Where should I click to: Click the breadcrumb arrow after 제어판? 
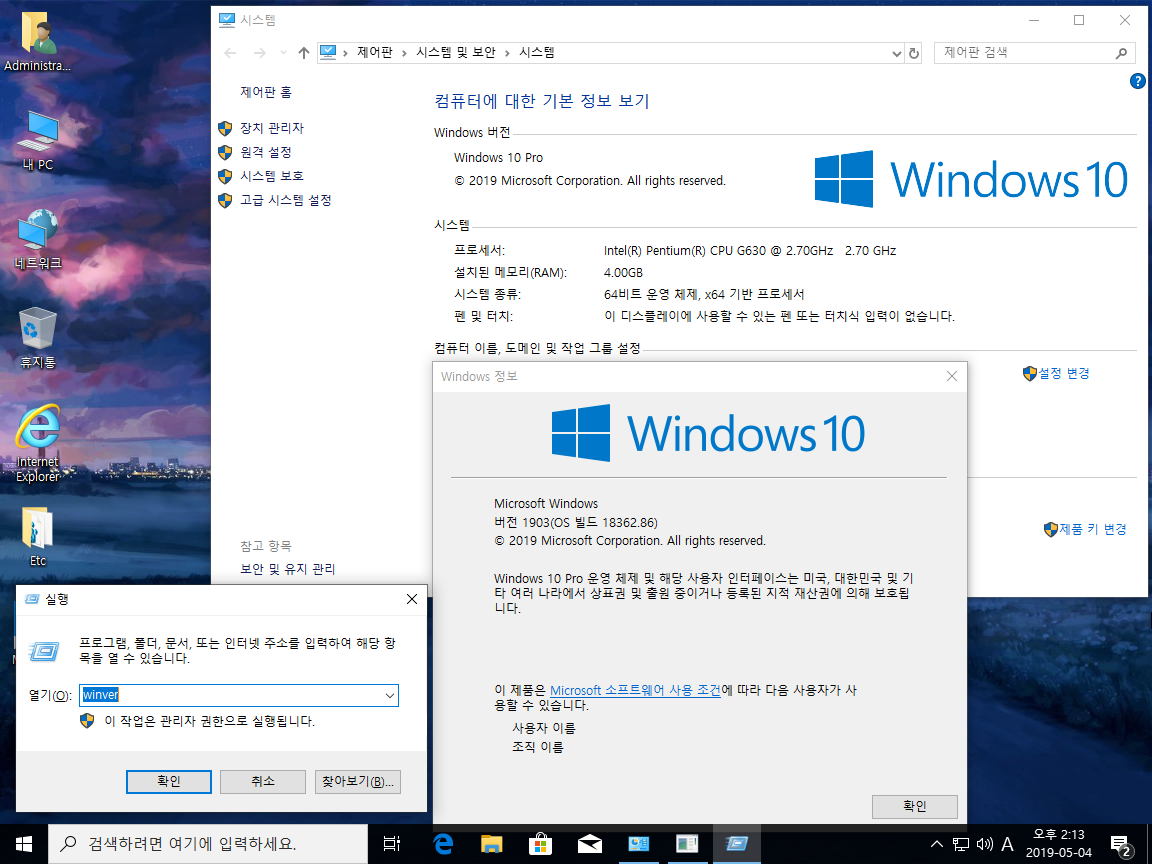404,53
